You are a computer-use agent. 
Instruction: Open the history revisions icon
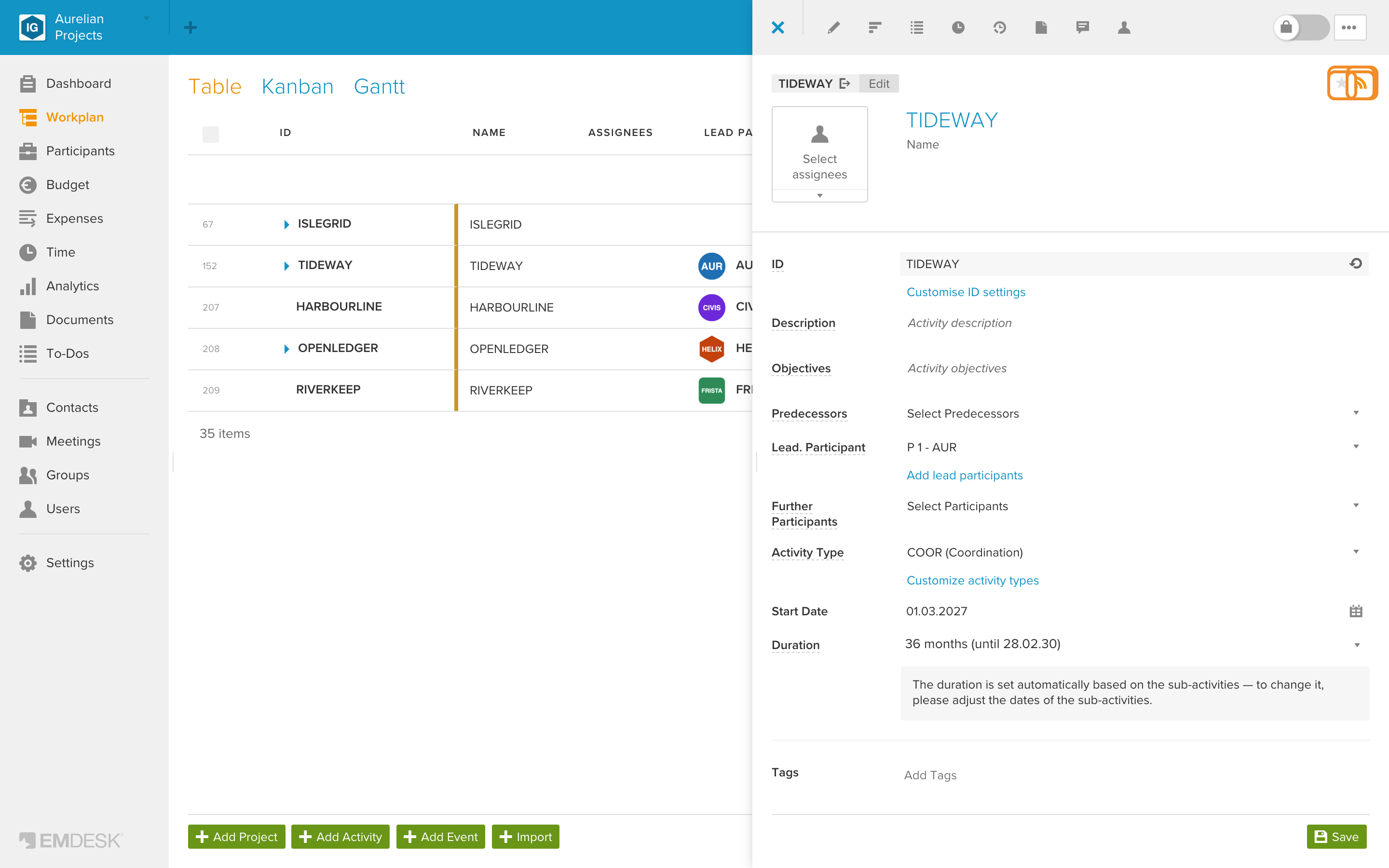click(999, 27)
